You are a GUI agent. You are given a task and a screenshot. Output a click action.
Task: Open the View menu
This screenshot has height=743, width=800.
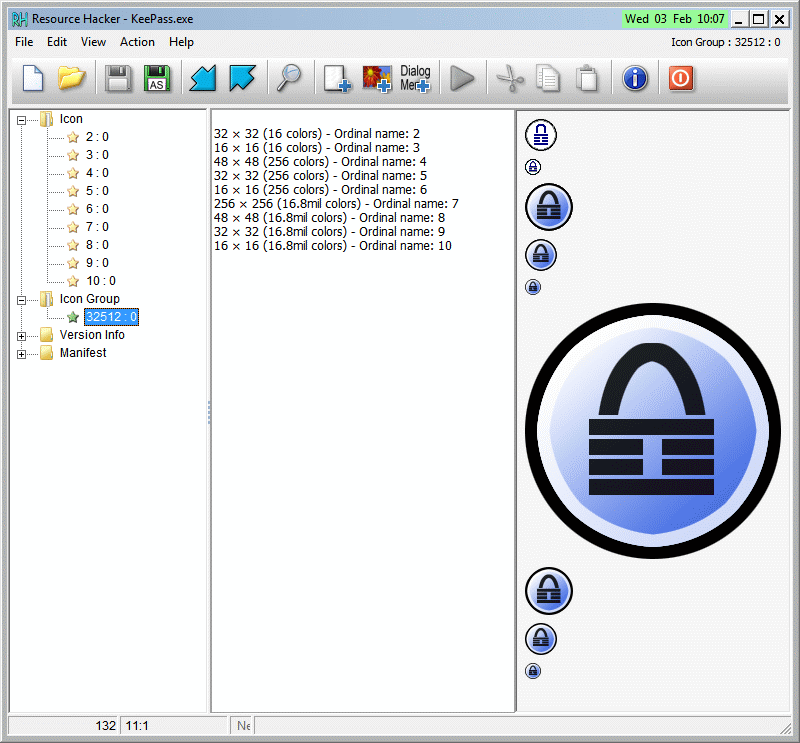pos(93,42)
